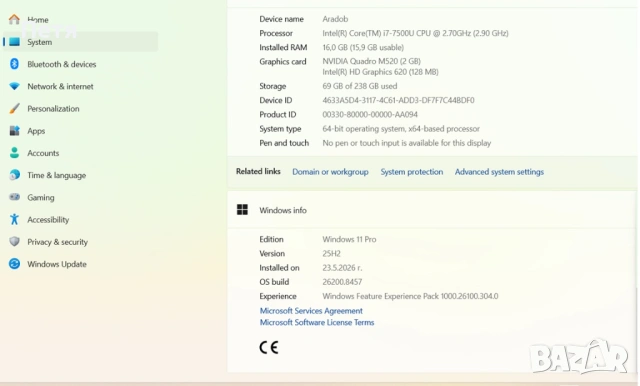The width and height of the screenshot is (640, 386).
Task: Click the Windows 11 Pro edition value
Action: coord(349,239)
